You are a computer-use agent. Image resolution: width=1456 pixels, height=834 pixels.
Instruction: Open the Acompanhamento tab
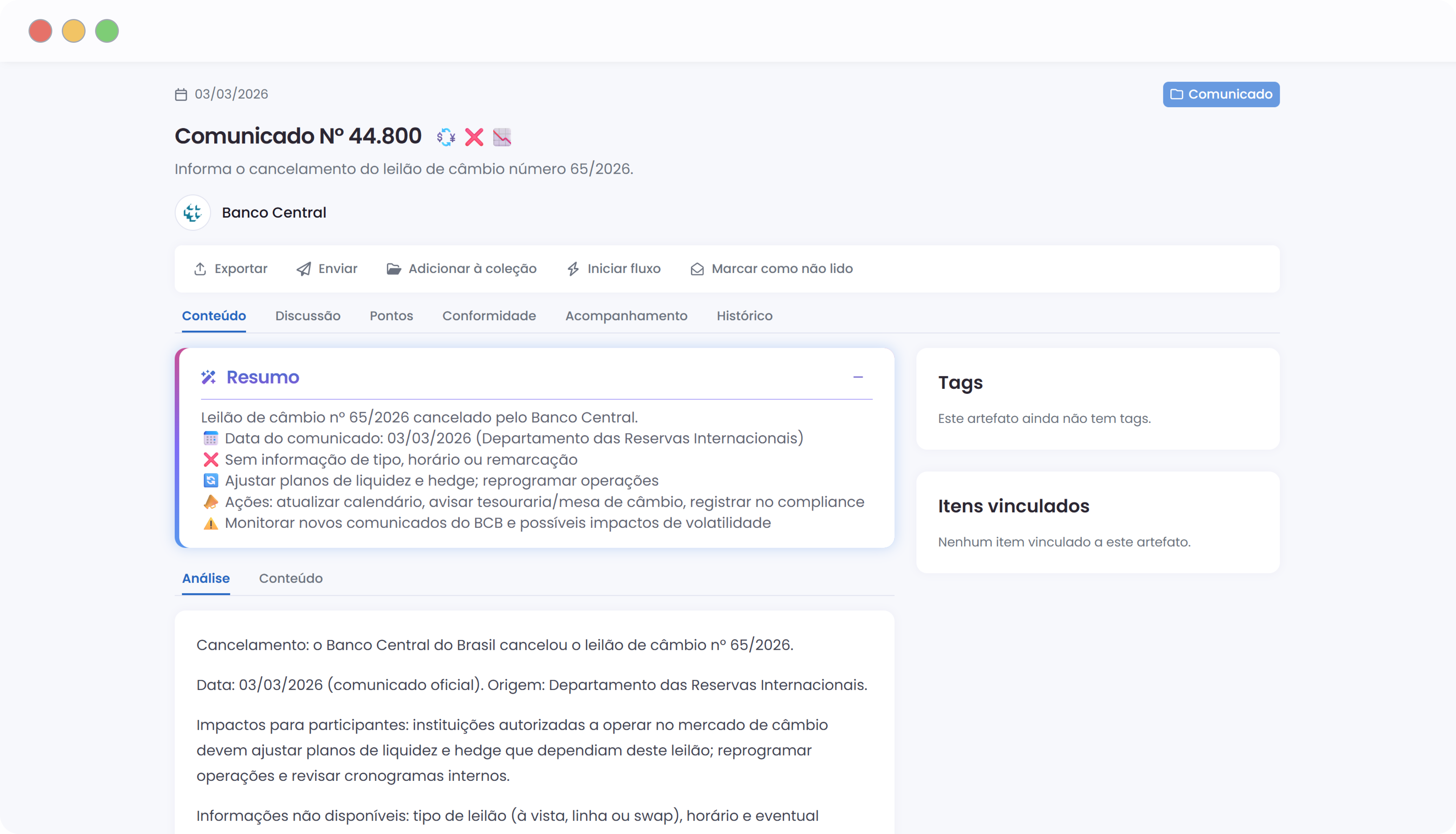(x=626, y=316)
